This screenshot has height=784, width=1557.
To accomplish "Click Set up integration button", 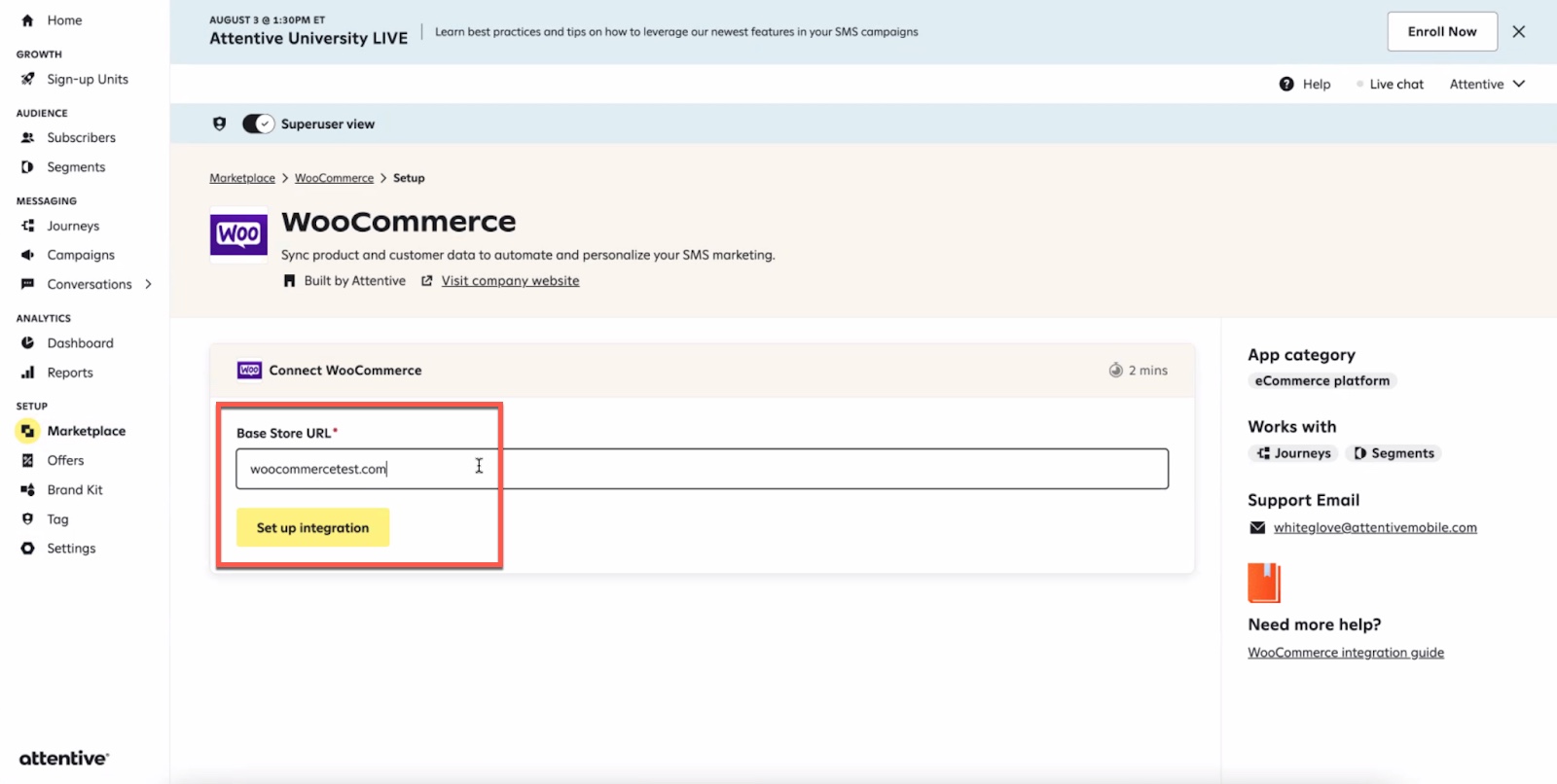I will [x=312, y=527].
